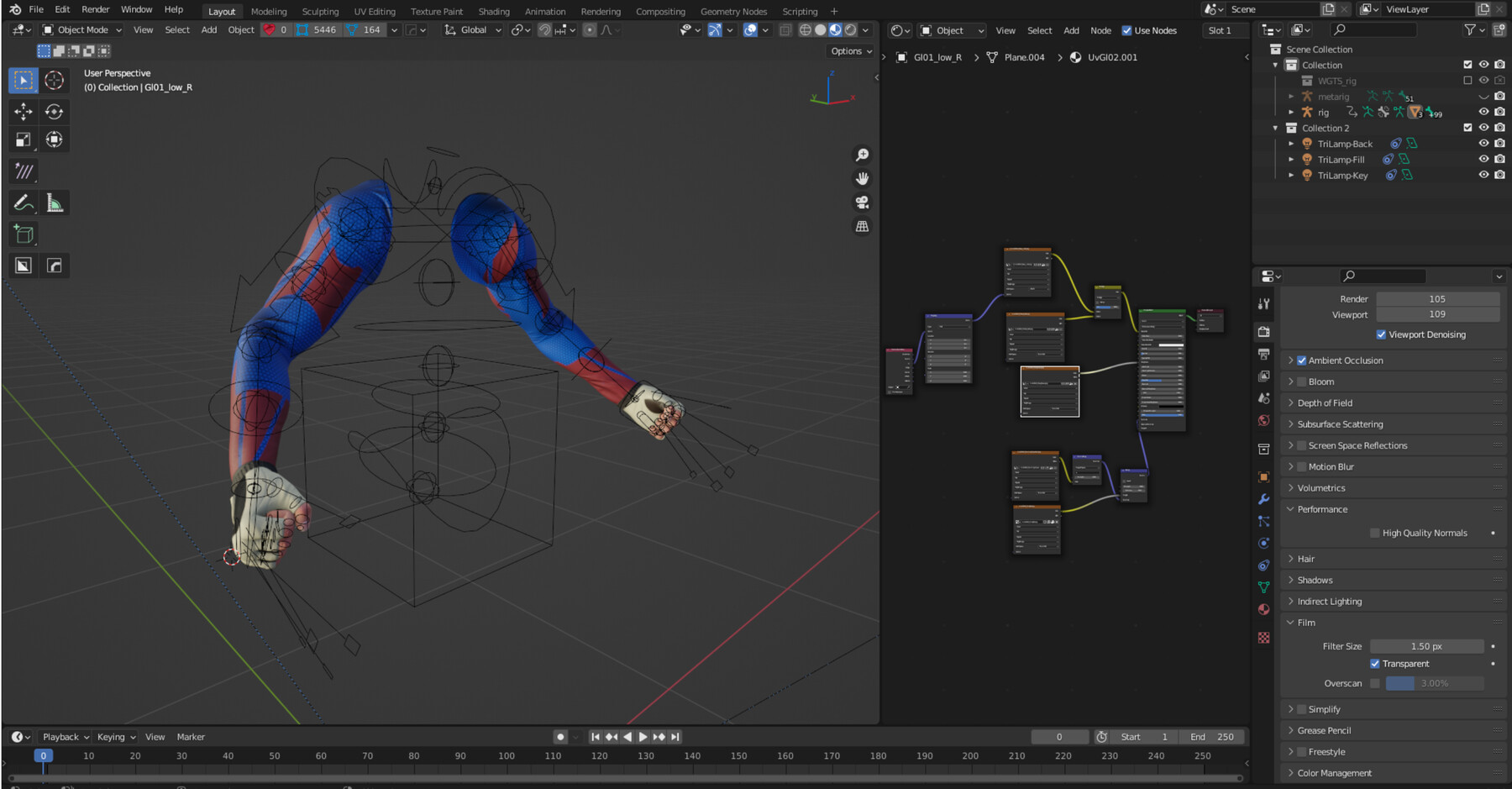Expand the Depth of Field panel
The width and height of the screenshot is (1512, 789).
pos(1325,403)
